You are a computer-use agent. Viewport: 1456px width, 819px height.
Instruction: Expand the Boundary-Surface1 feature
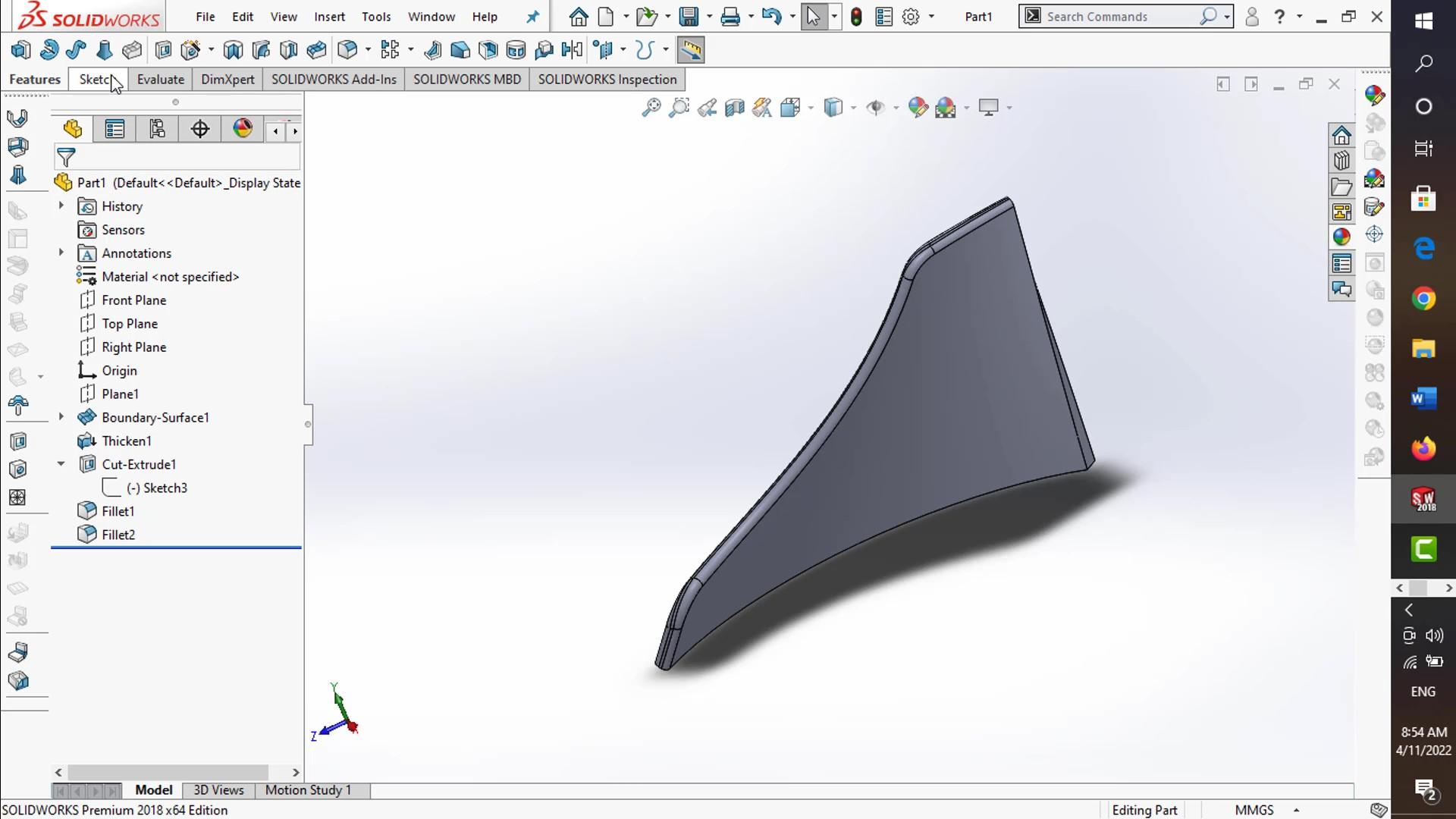[61, 417]
